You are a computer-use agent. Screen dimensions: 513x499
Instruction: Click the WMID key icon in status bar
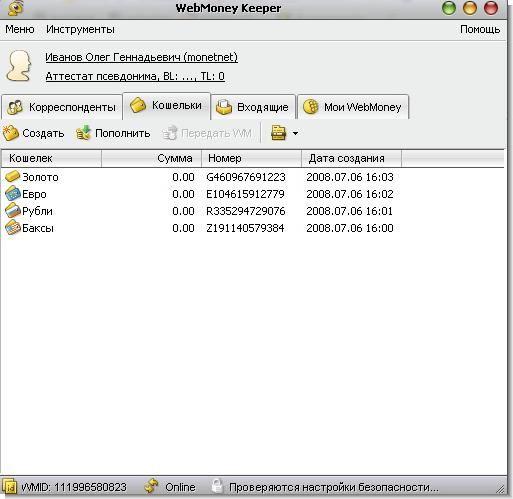(10, 487)
